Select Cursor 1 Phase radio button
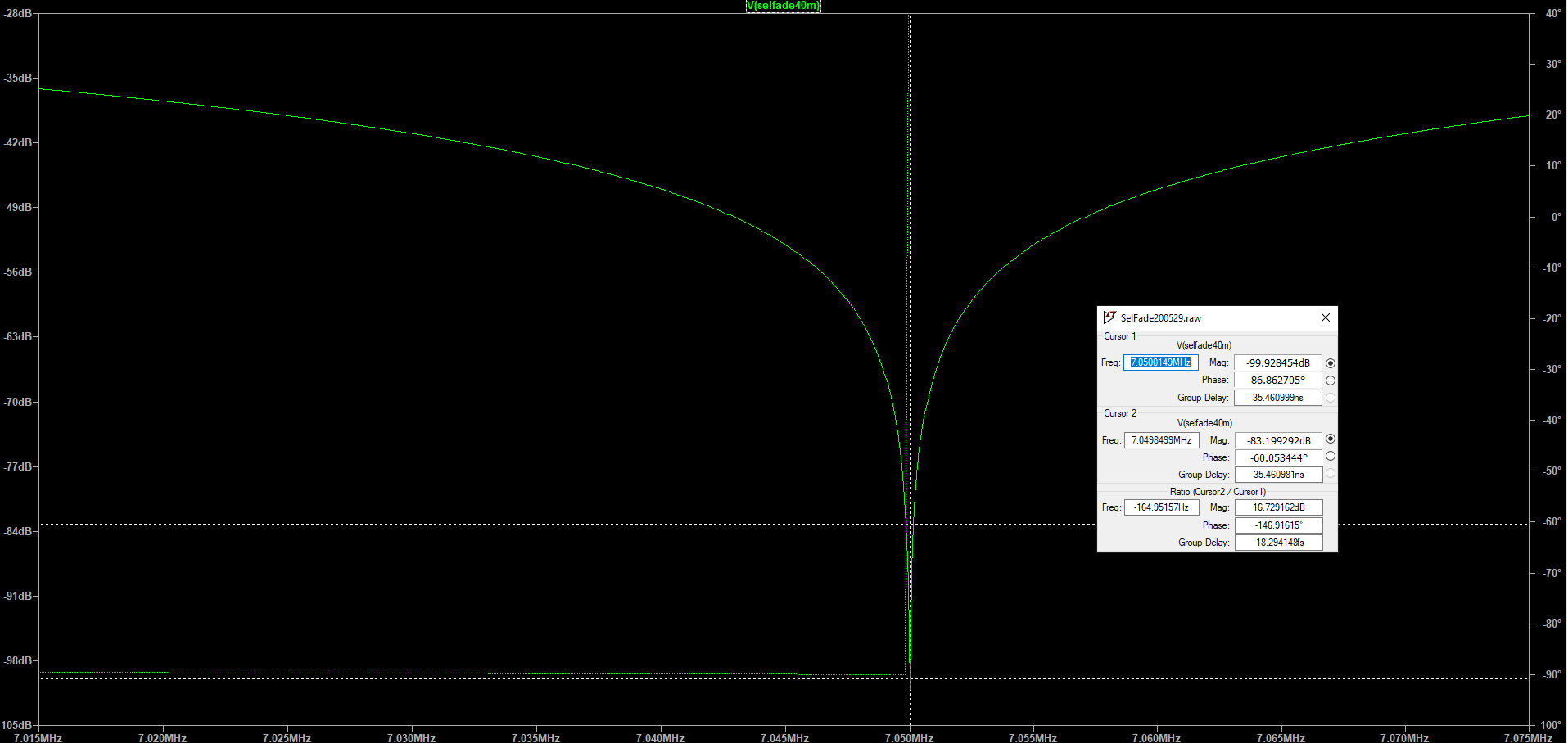This screenshot has width=1568, height=743. pyautogui.click(x=1331, y=381)
